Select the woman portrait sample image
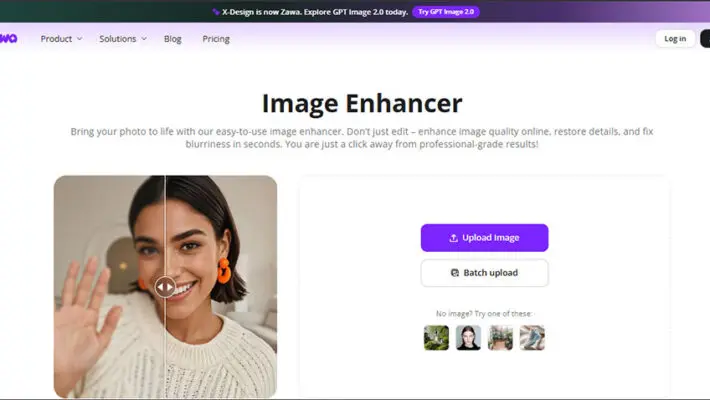 [x=468, y=337]
